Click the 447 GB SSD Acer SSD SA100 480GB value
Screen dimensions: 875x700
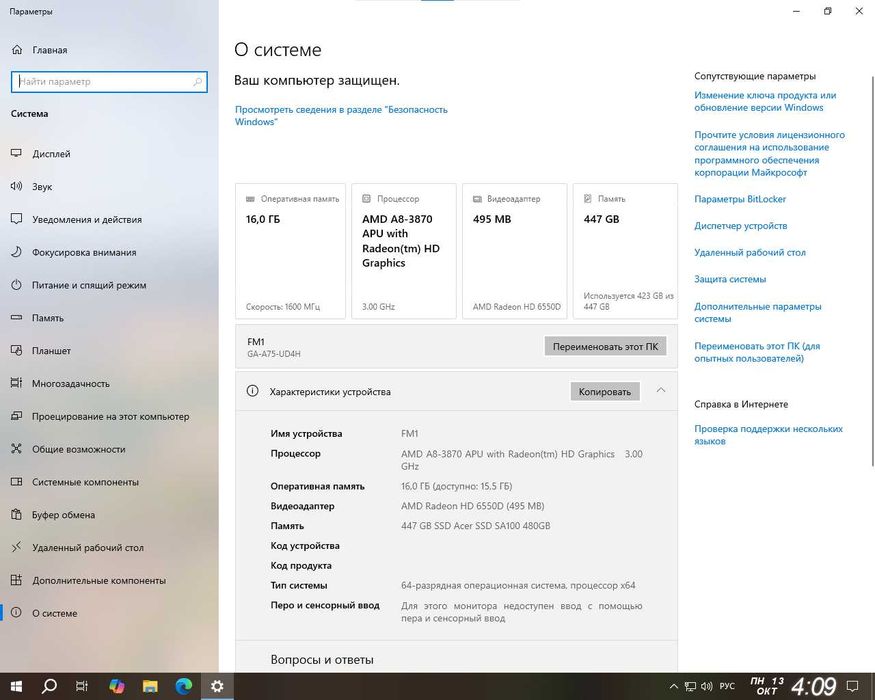(475, 526)
